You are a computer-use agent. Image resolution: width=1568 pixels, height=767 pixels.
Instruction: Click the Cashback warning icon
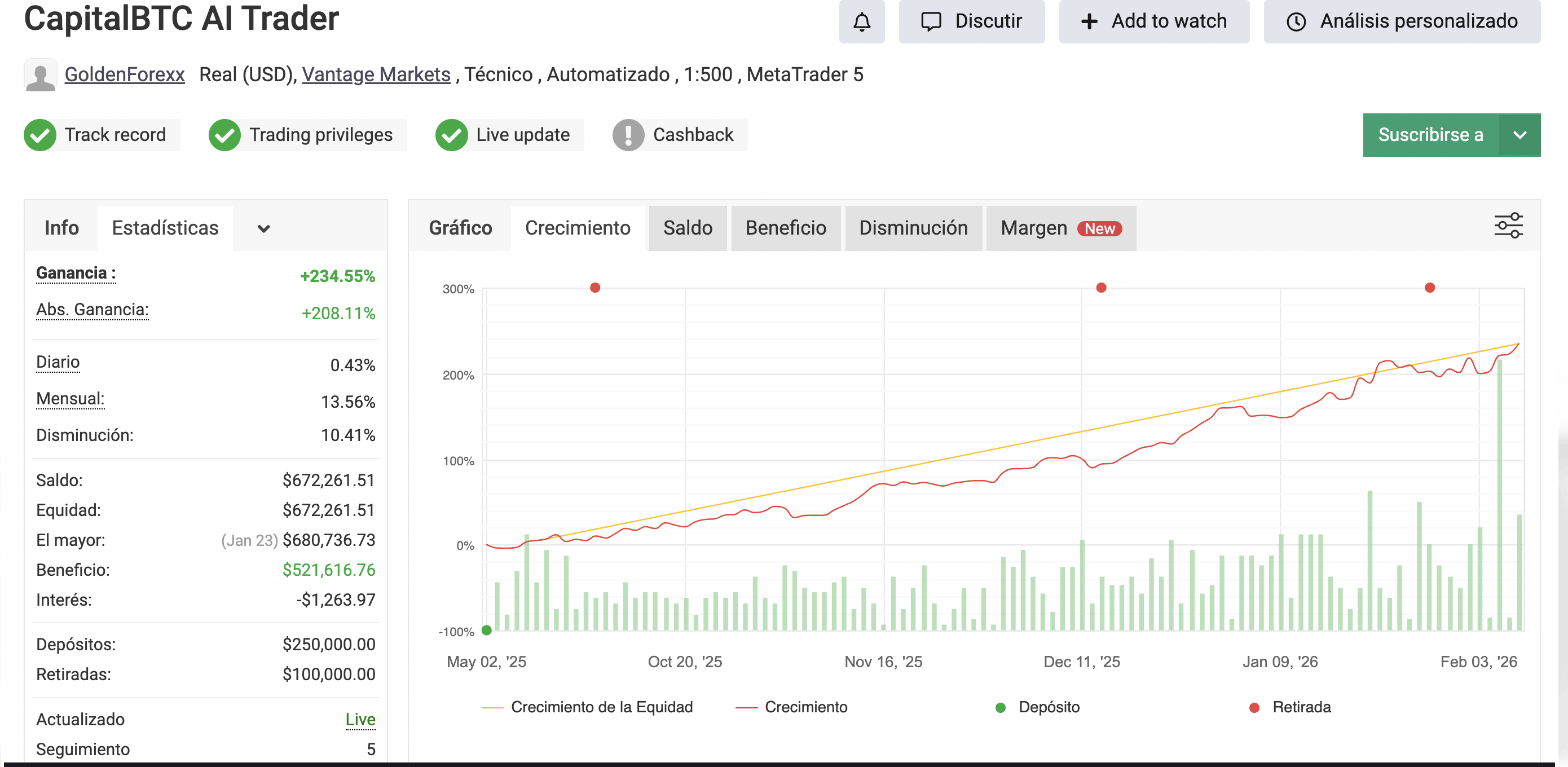point(627,135)
